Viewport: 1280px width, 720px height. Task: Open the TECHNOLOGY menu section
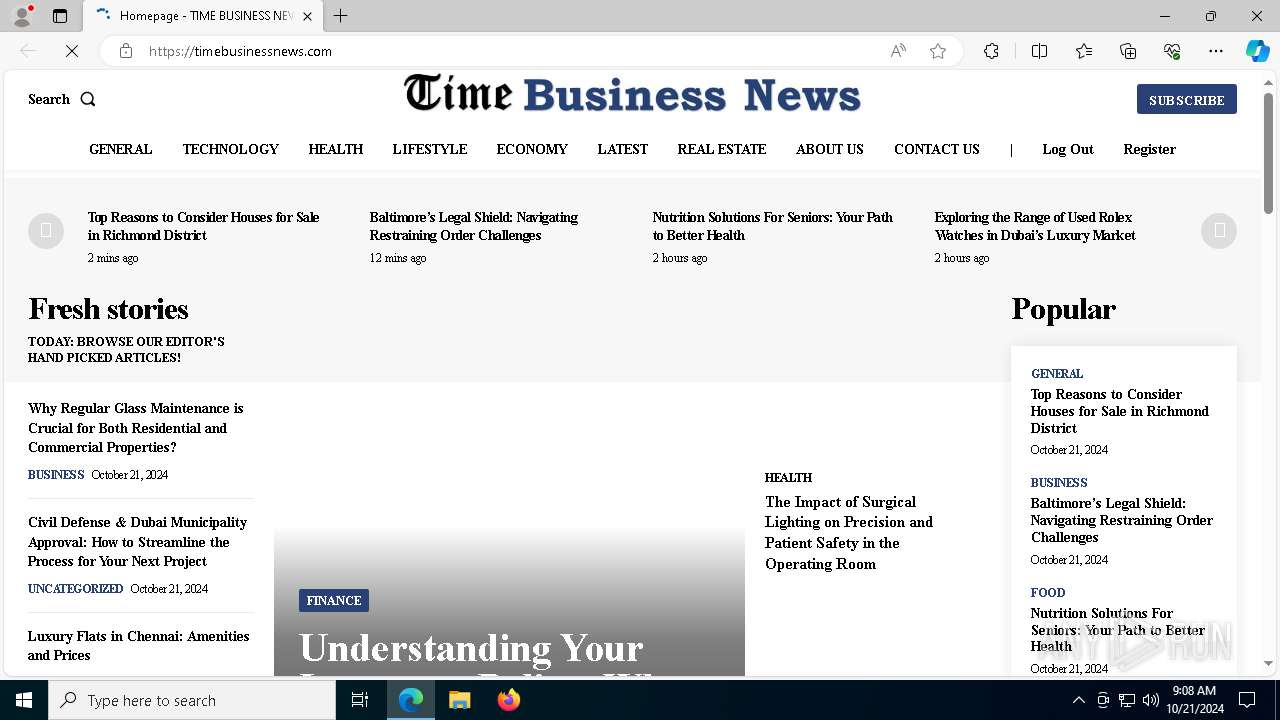231,149
